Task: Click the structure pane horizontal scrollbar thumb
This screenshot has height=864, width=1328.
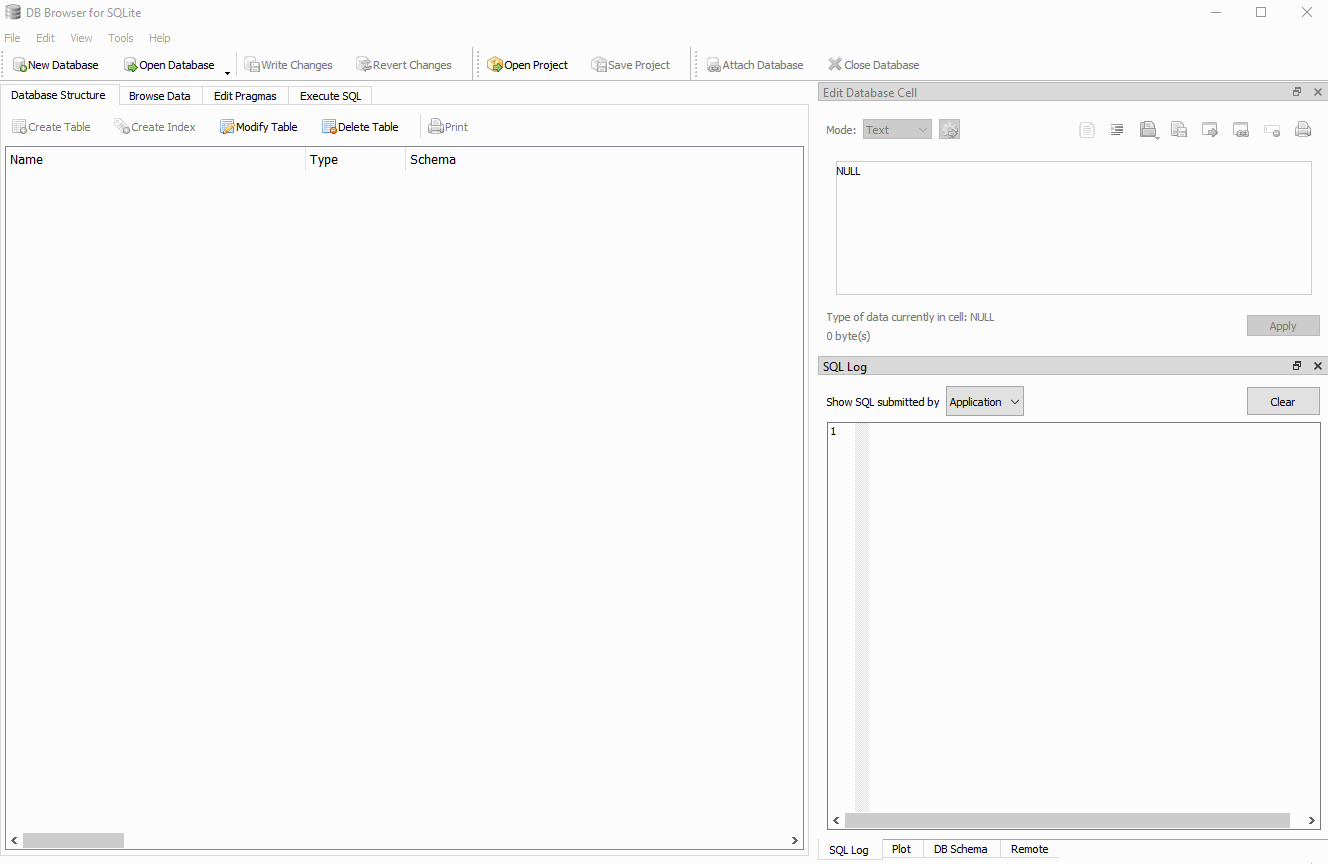Action: pyautogui.click(x=73, y=841)
